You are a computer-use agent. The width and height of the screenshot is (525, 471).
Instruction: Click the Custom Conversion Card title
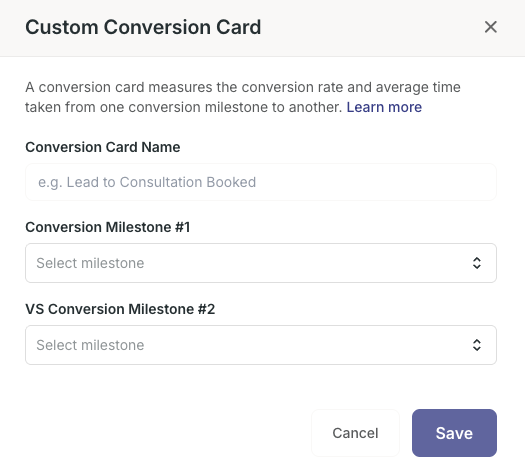coord(143,27)
